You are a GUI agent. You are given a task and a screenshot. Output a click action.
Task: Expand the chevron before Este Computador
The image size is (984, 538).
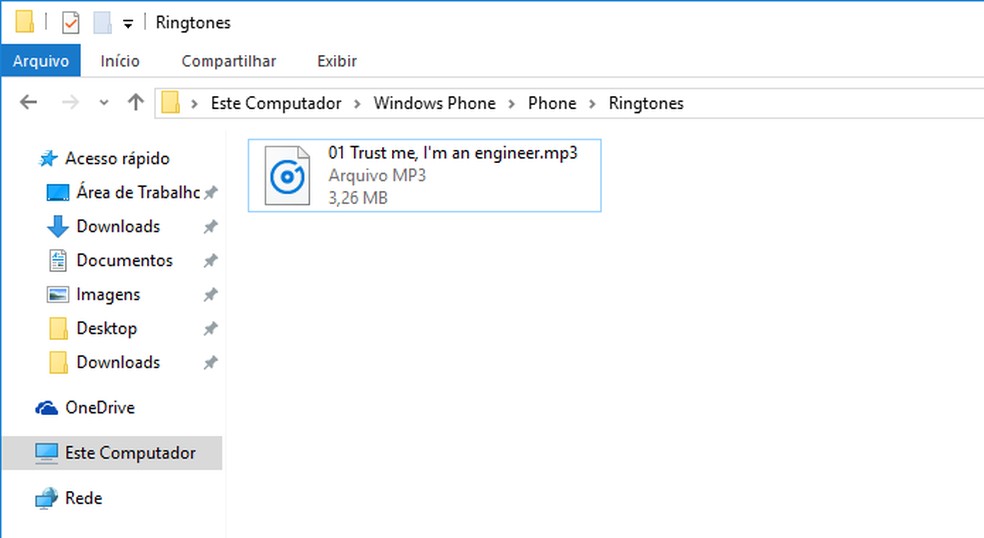pos(195,104)
